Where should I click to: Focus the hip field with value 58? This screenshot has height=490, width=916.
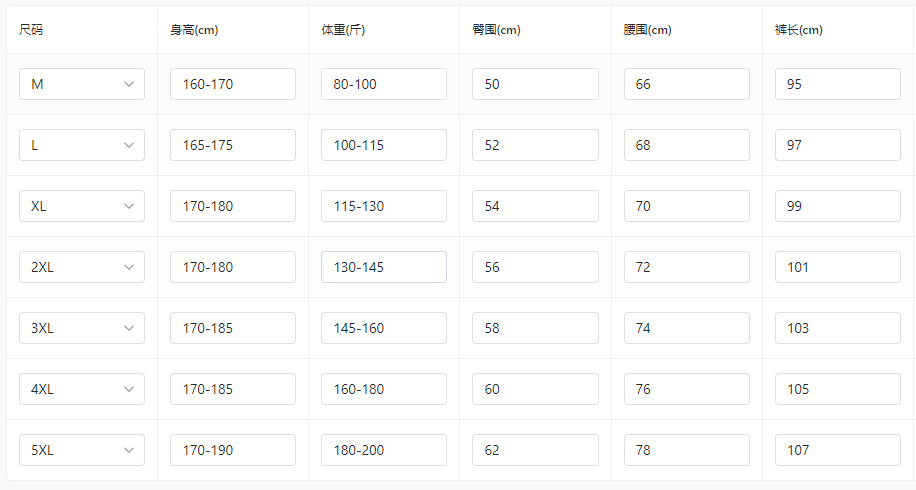tap(535, 328)
